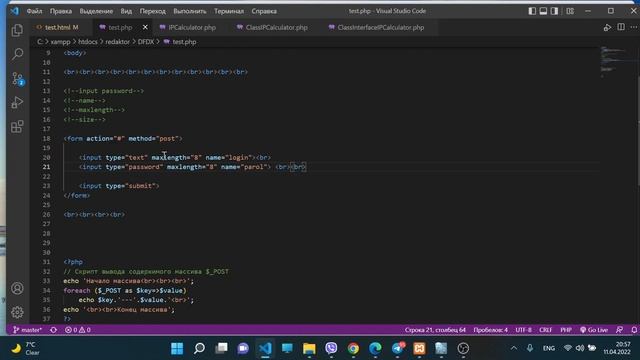The width and height of the screenshot is (640, 360).
Task: Start the Go Live server
Action: (594, 330)
